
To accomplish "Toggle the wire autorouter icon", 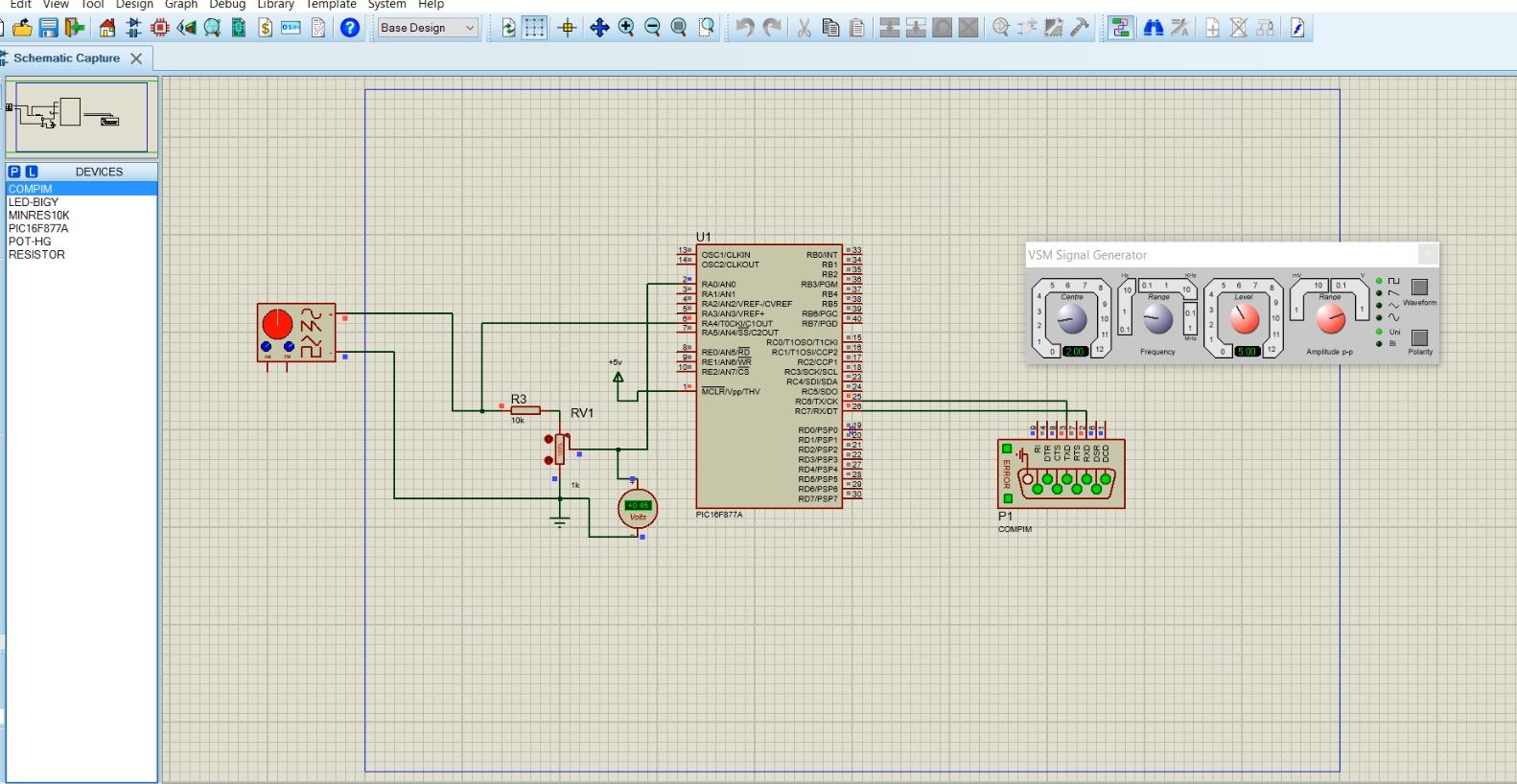I will [x=1120, y=28].
